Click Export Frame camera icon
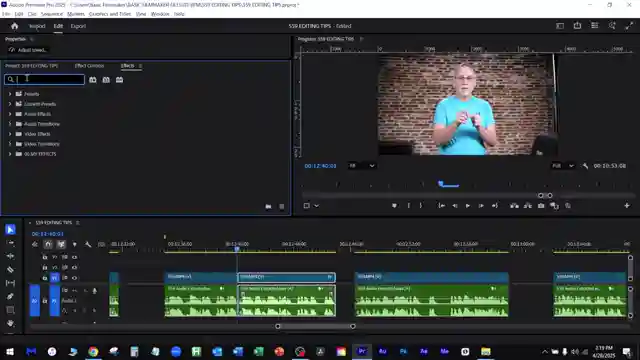Image resolution: width=640 pixels, height=360 pixels. [x=541, y=206]
